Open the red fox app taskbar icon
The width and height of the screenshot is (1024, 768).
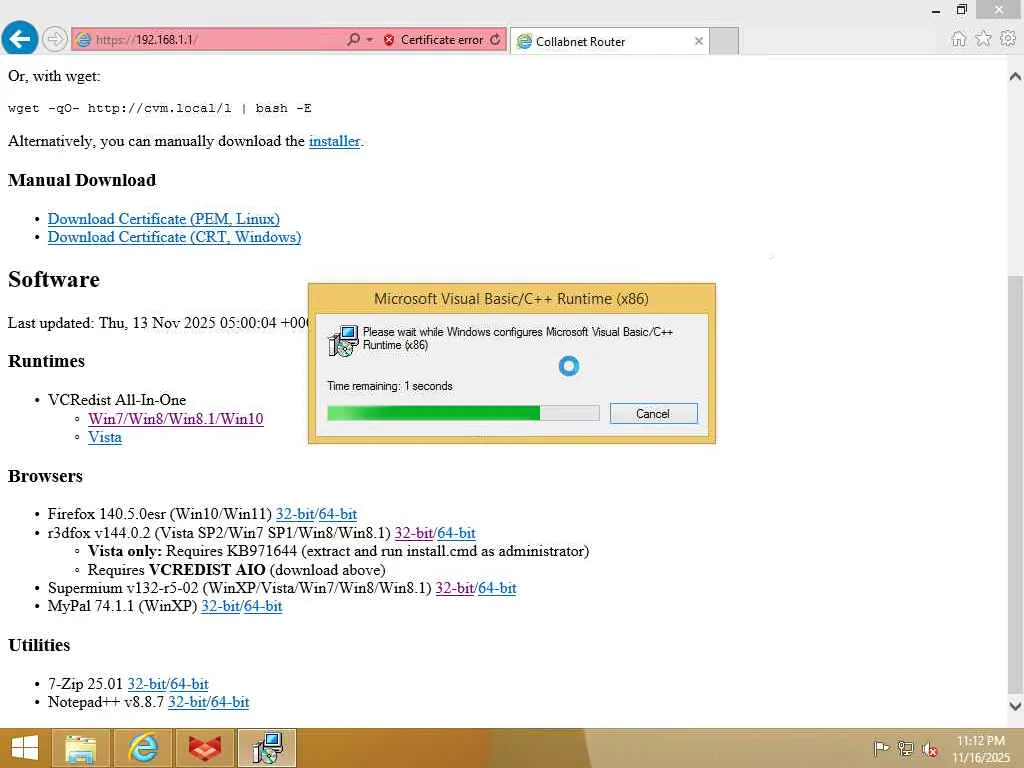click(204, 748)
